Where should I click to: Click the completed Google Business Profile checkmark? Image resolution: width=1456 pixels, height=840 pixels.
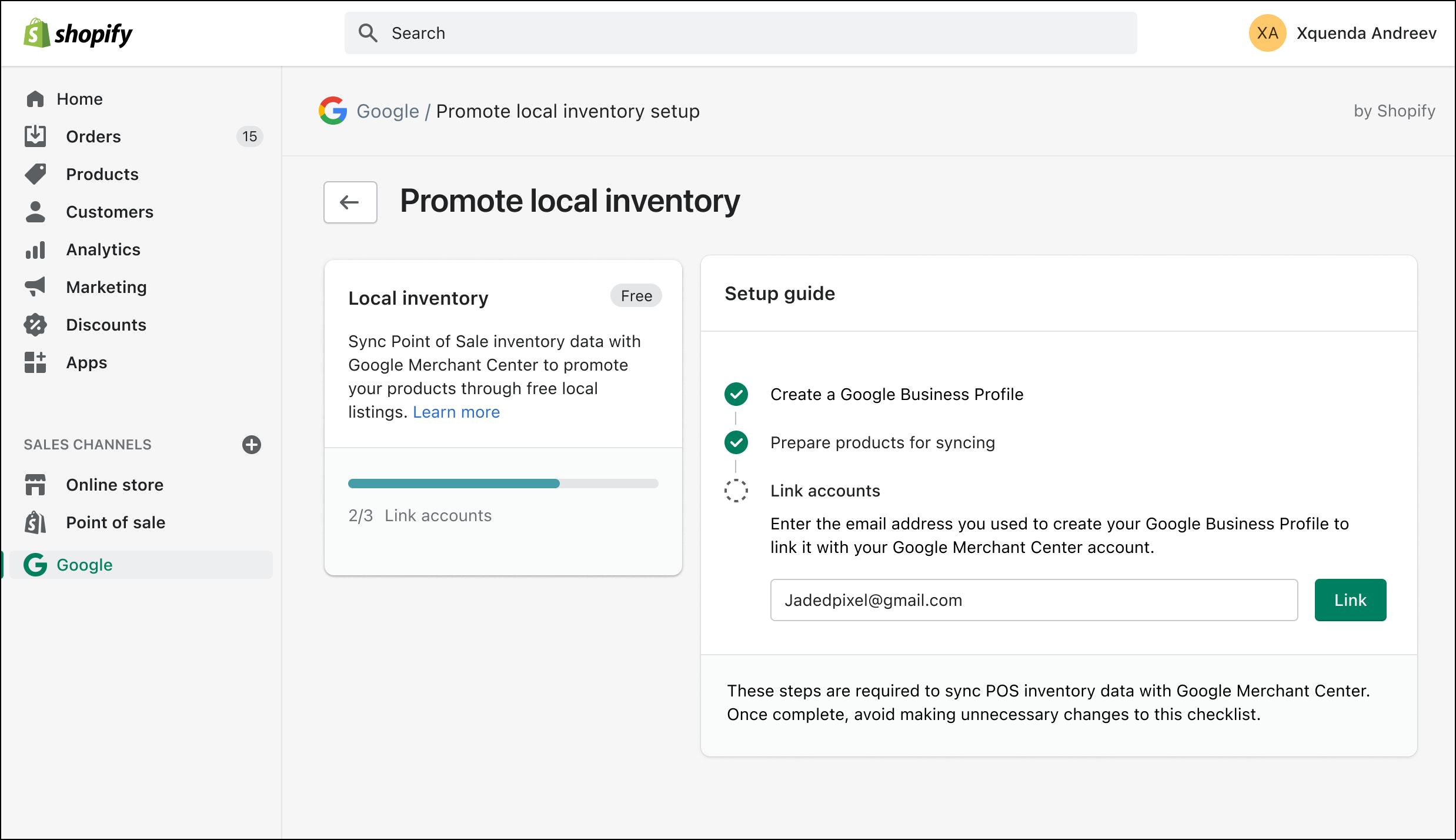[736, 394]
